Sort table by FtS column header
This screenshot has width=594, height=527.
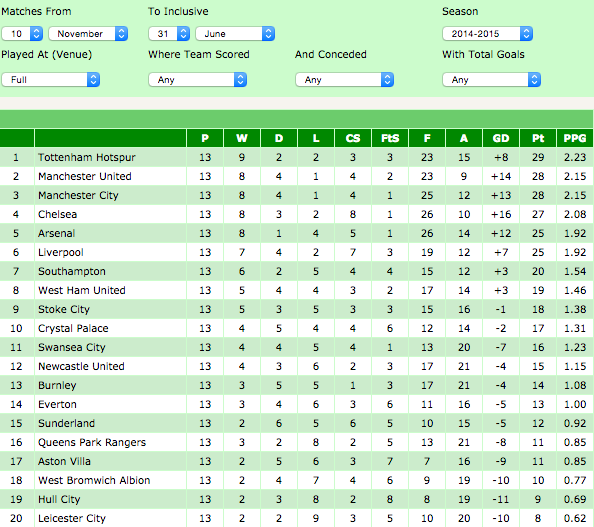click(390, 138)
